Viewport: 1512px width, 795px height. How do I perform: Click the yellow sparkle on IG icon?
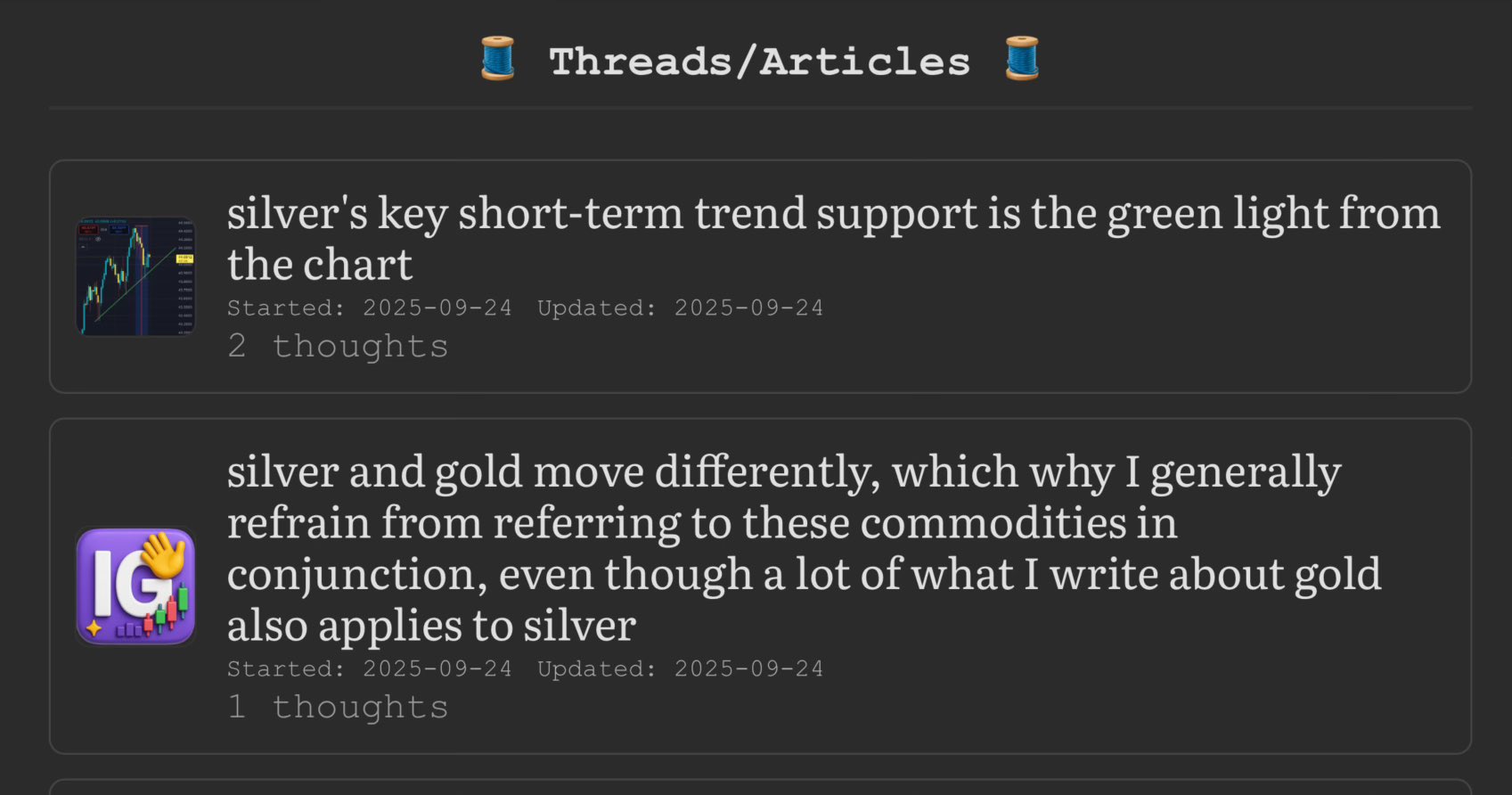(x=94, y=628)
